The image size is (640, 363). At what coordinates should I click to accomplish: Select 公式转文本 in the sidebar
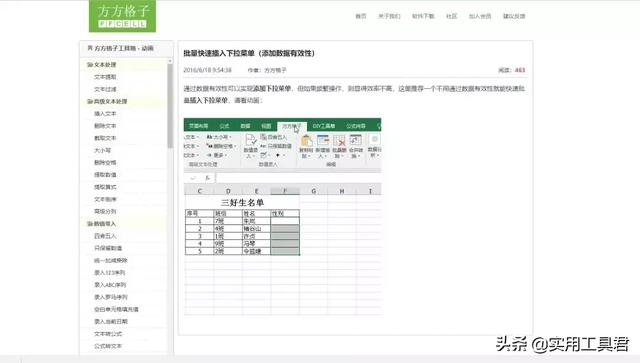point(108,346)
